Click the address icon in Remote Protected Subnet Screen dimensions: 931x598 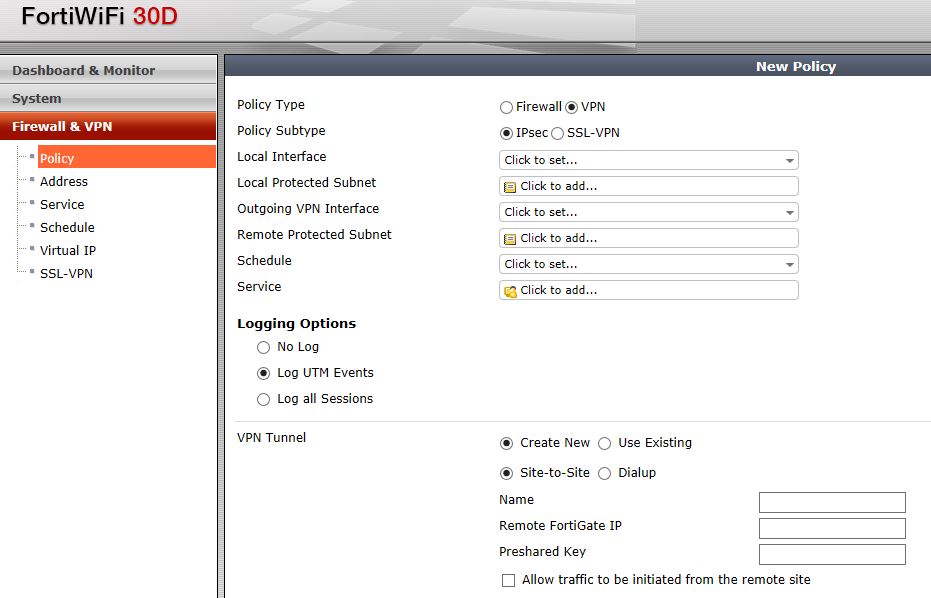509,239
